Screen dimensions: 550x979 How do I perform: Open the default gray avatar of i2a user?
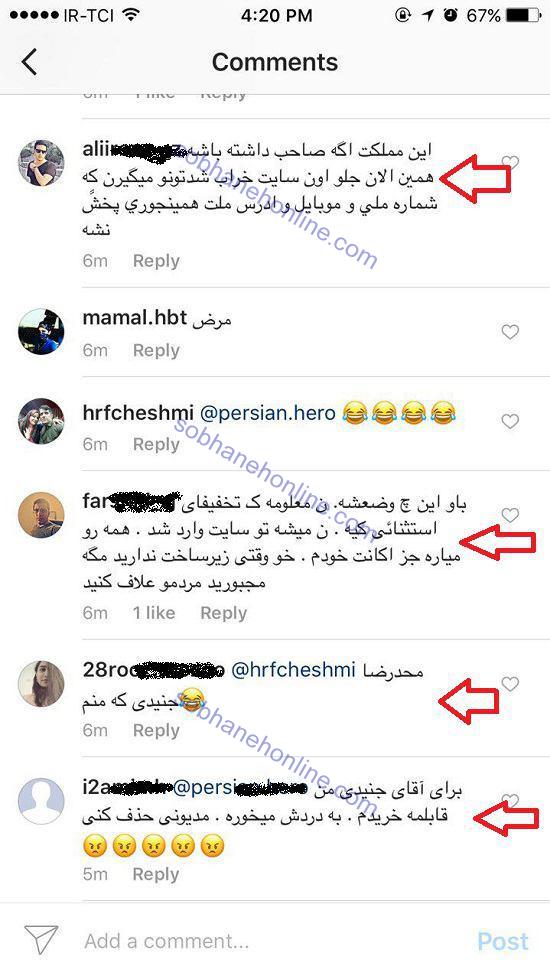pyautogui.click(x=41, y=801)
